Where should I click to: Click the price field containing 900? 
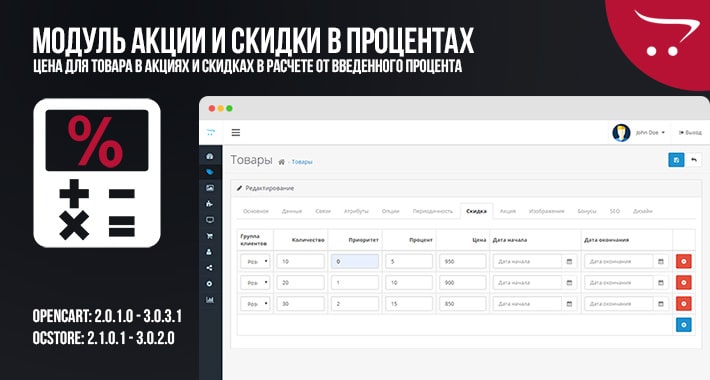[x=463, y=283]
